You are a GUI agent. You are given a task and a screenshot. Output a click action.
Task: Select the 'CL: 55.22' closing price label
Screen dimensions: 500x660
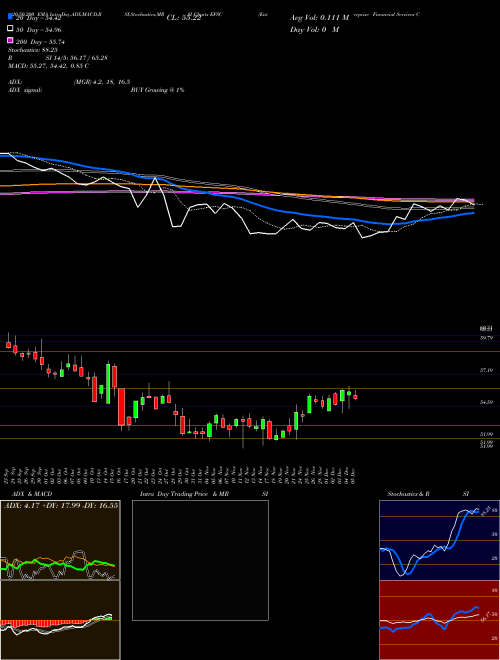point(184,18)
